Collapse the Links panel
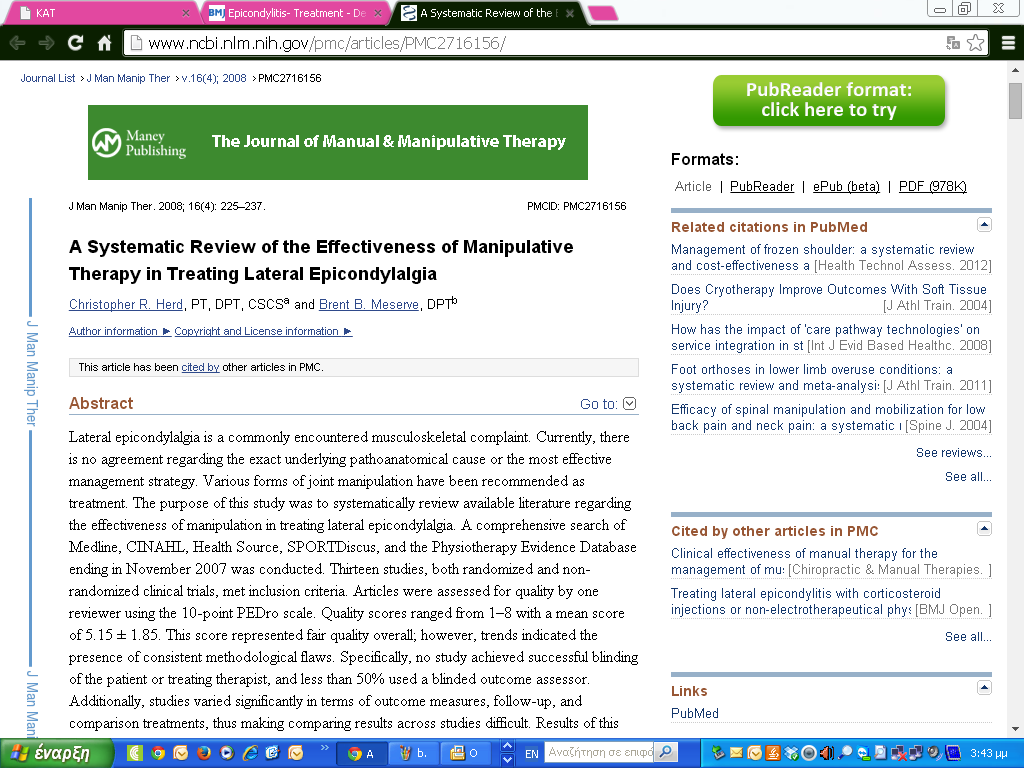Screen dimensions: 1024x768 click(984, 688)
